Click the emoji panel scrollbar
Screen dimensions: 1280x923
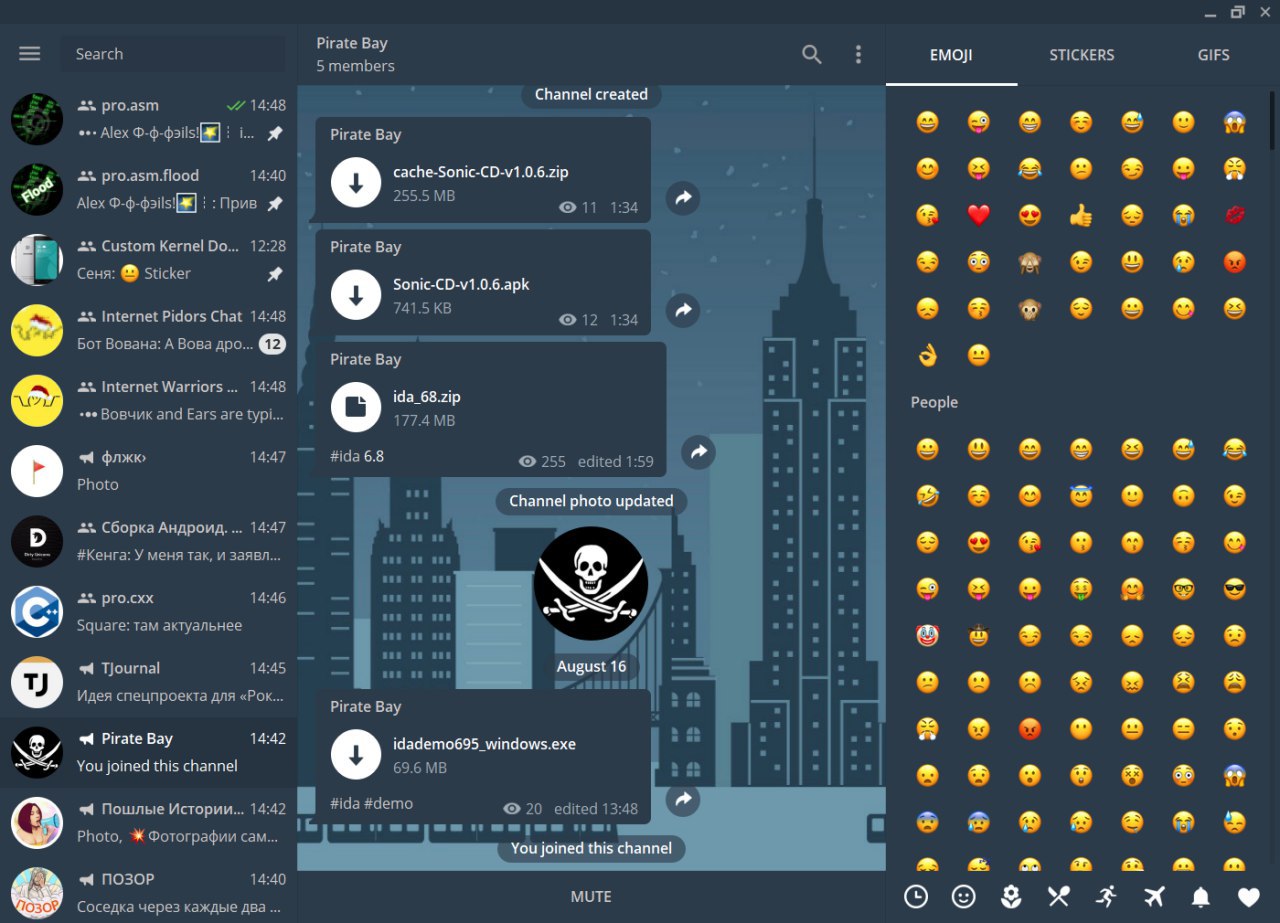tap(1273, 122)
